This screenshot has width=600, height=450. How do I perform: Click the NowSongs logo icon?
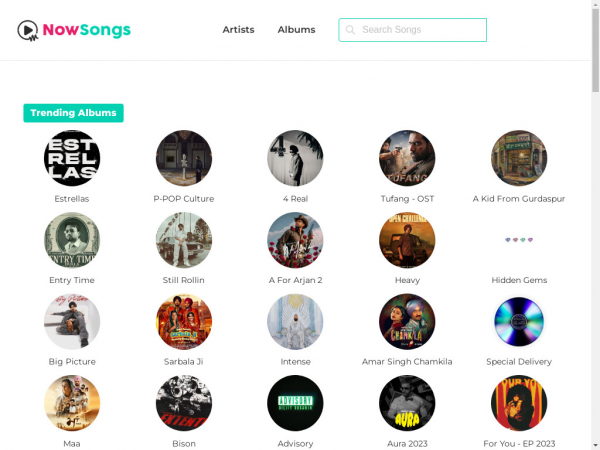click(x=29, y=30)
